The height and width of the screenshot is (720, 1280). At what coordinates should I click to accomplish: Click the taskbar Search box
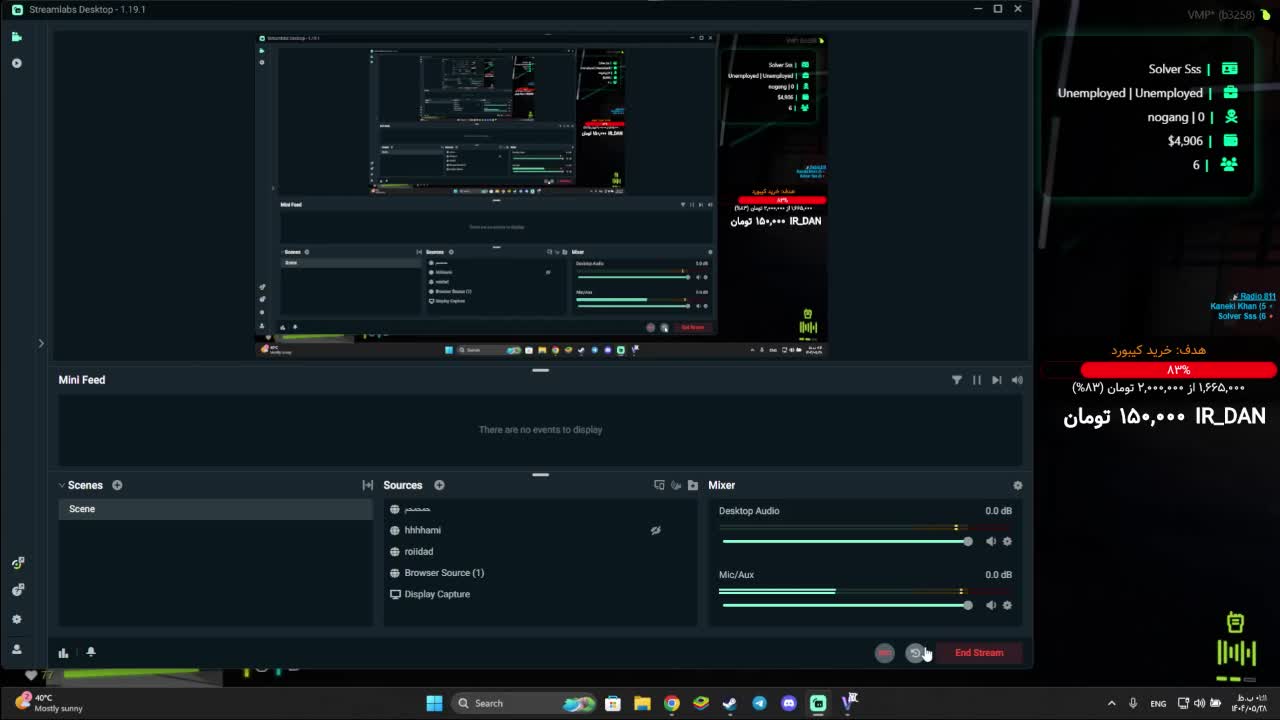pos(523,703)
